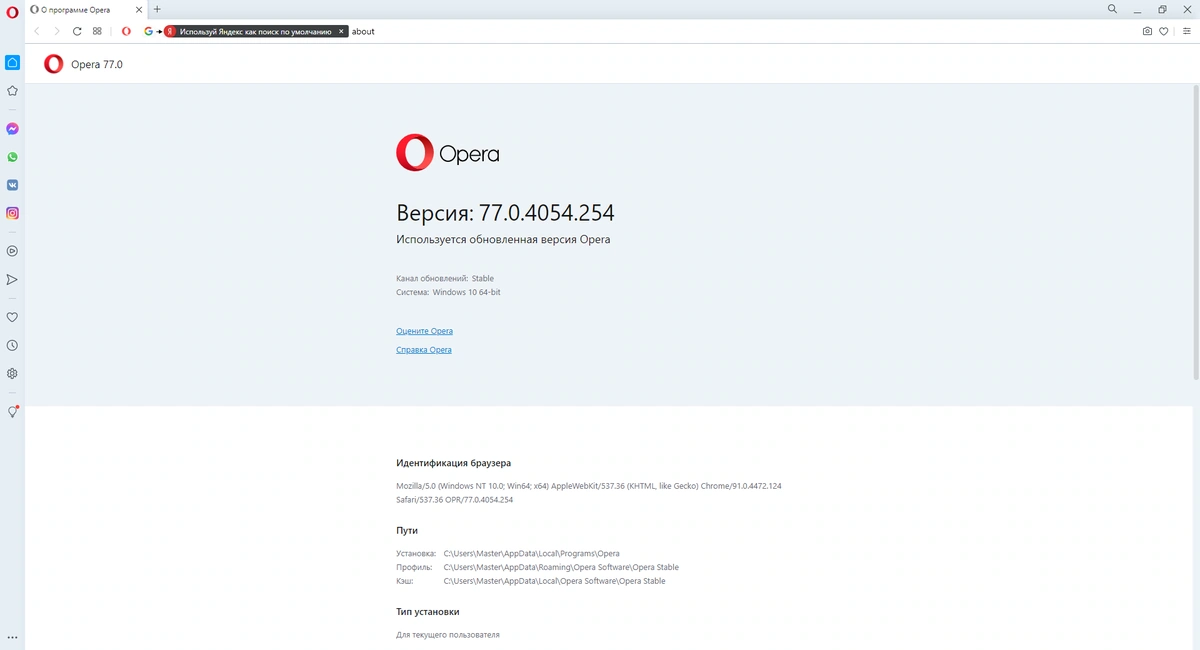Open the Bookmarks star in sidebar
The image size is (1200, 650).
12,90
